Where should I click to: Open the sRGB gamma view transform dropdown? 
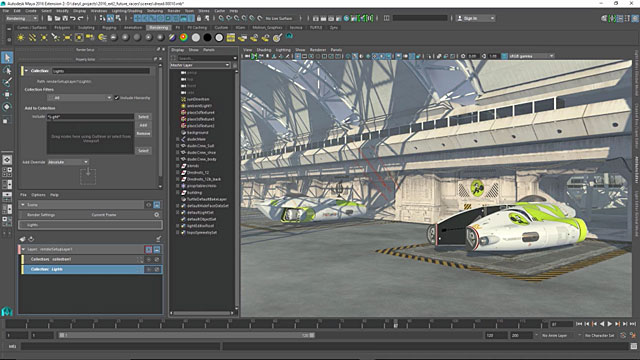531,56
